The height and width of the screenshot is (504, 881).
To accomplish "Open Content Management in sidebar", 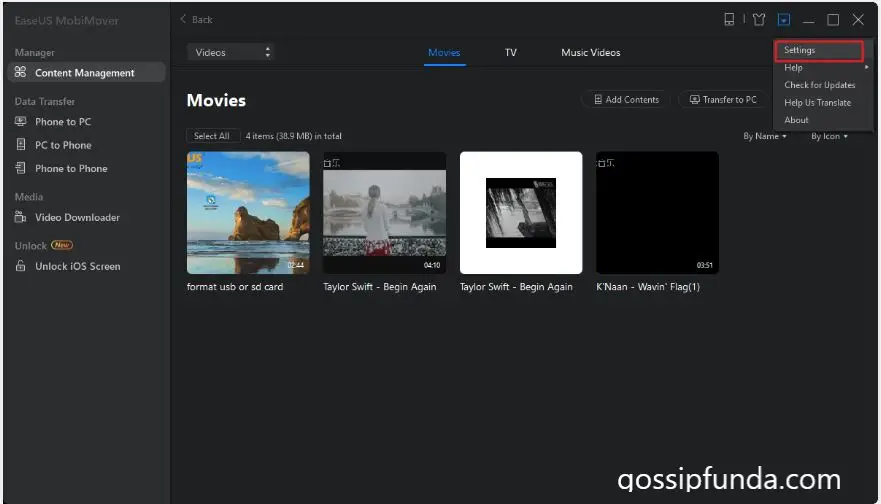I will coord(86,72).
